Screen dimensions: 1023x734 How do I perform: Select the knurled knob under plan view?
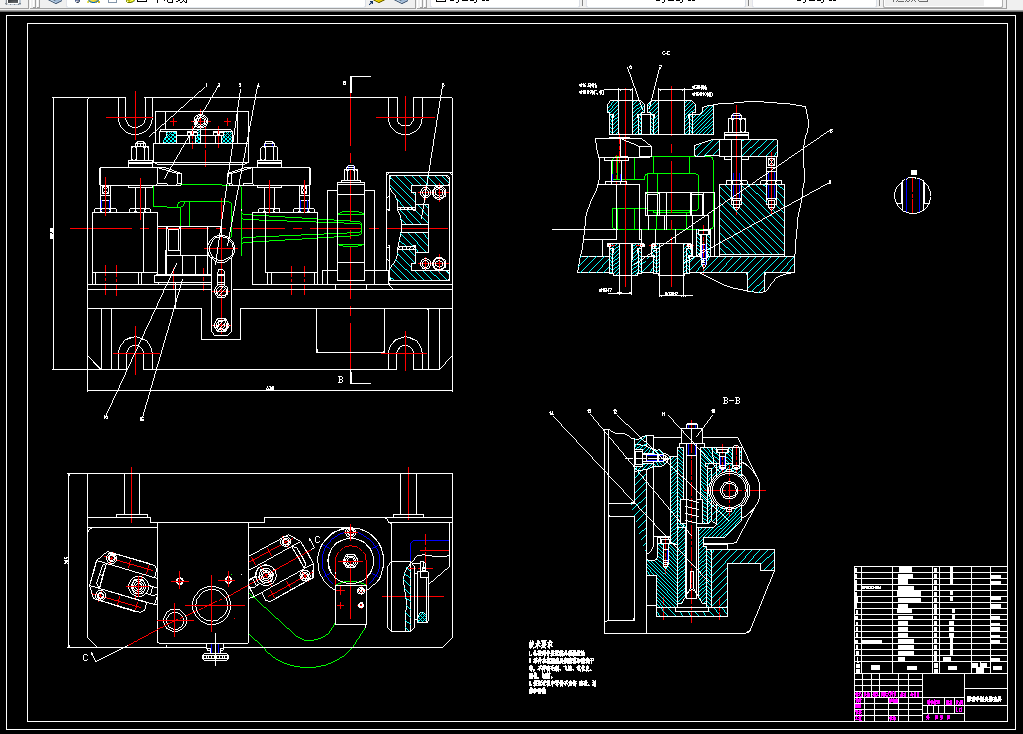[215, 653]
